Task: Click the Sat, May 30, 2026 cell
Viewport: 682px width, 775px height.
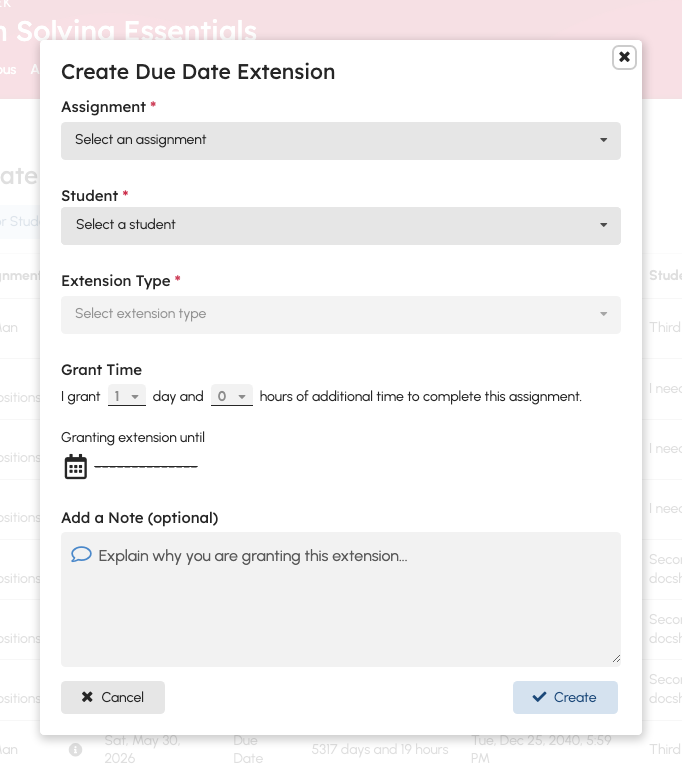Action: coord(142,749)
